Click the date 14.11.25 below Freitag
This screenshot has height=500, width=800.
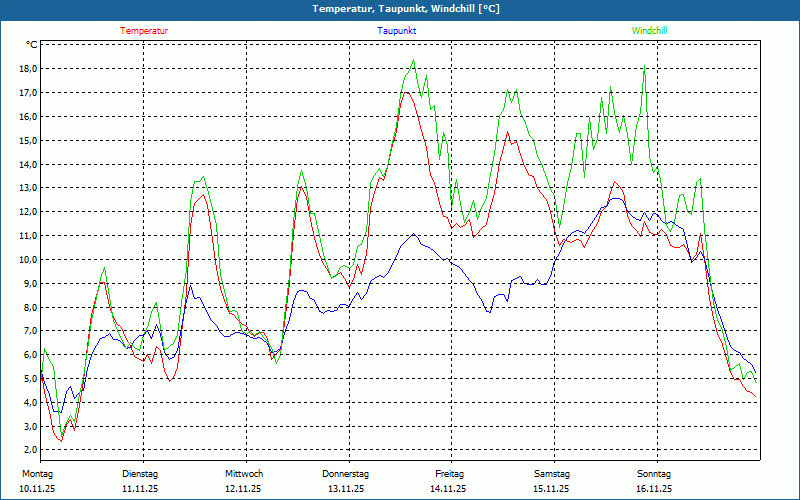pos(449,489)
